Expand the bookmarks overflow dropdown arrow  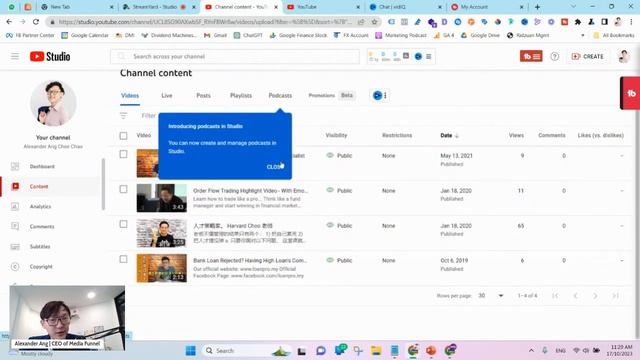tap(582, 36)
